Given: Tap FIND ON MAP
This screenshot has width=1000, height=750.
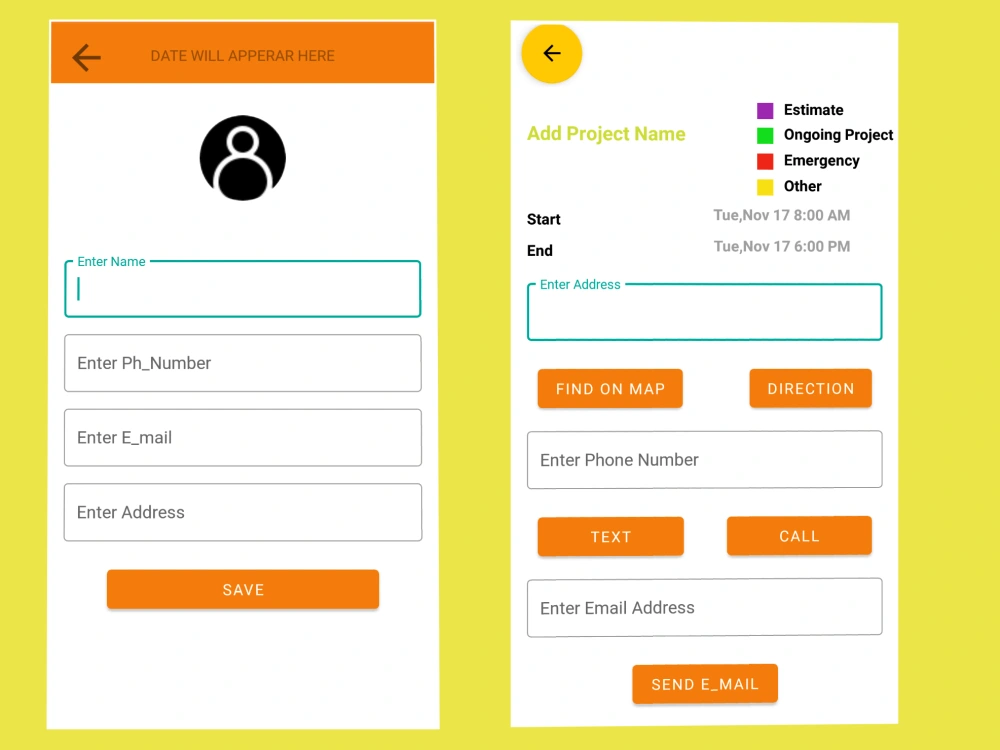Looking at the screenshot, I should (x=610, y=388).
